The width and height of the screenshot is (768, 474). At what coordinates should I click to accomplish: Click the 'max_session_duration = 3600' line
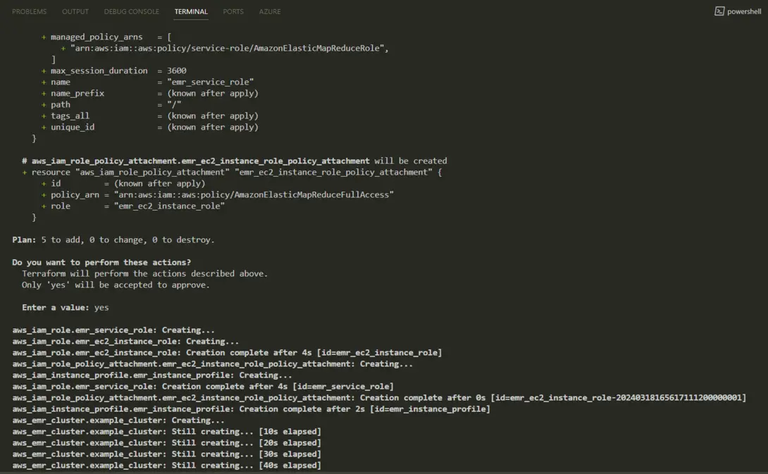(x=119, y=71)
